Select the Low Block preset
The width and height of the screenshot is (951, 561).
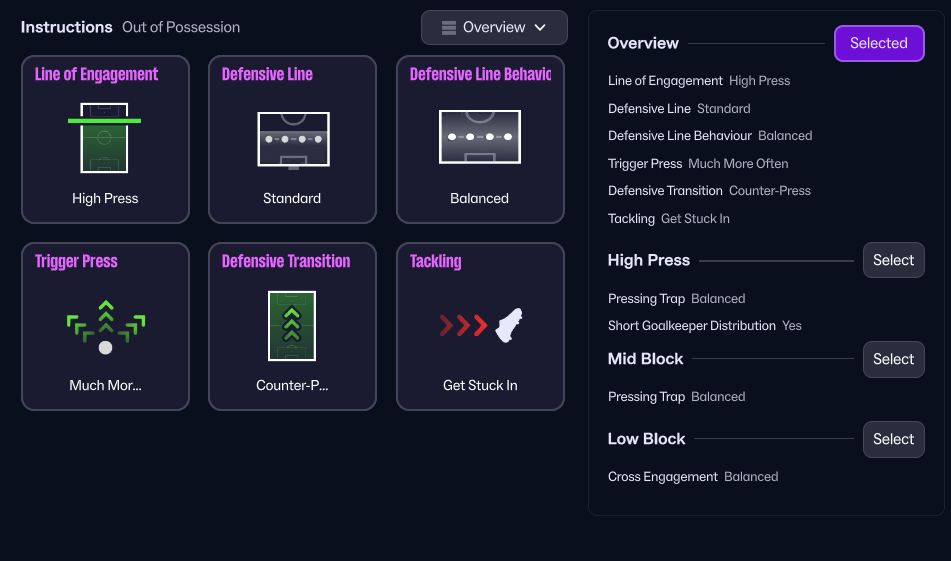(893, 439)
